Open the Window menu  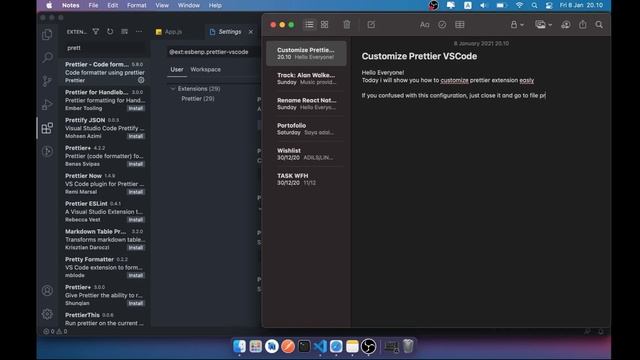coord(189,5)
